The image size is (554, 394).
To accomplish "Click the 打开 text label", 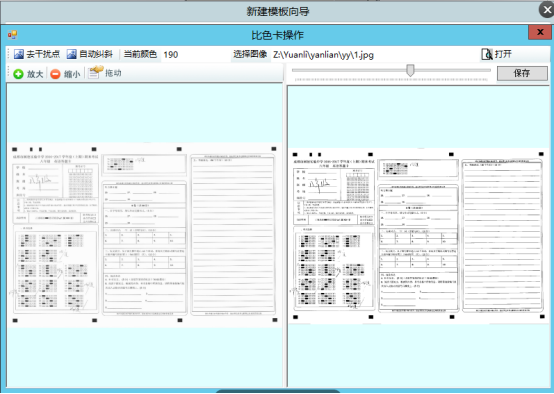I will point(503,54).
